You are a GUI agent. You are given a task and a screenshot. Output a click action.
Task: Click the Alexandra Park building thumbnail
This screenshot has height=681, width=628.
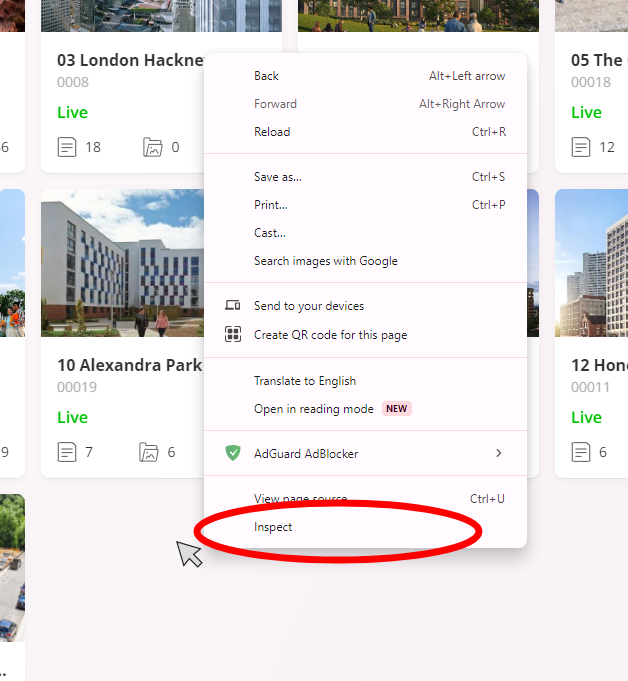pyautogui.click(x=122, y=263)
